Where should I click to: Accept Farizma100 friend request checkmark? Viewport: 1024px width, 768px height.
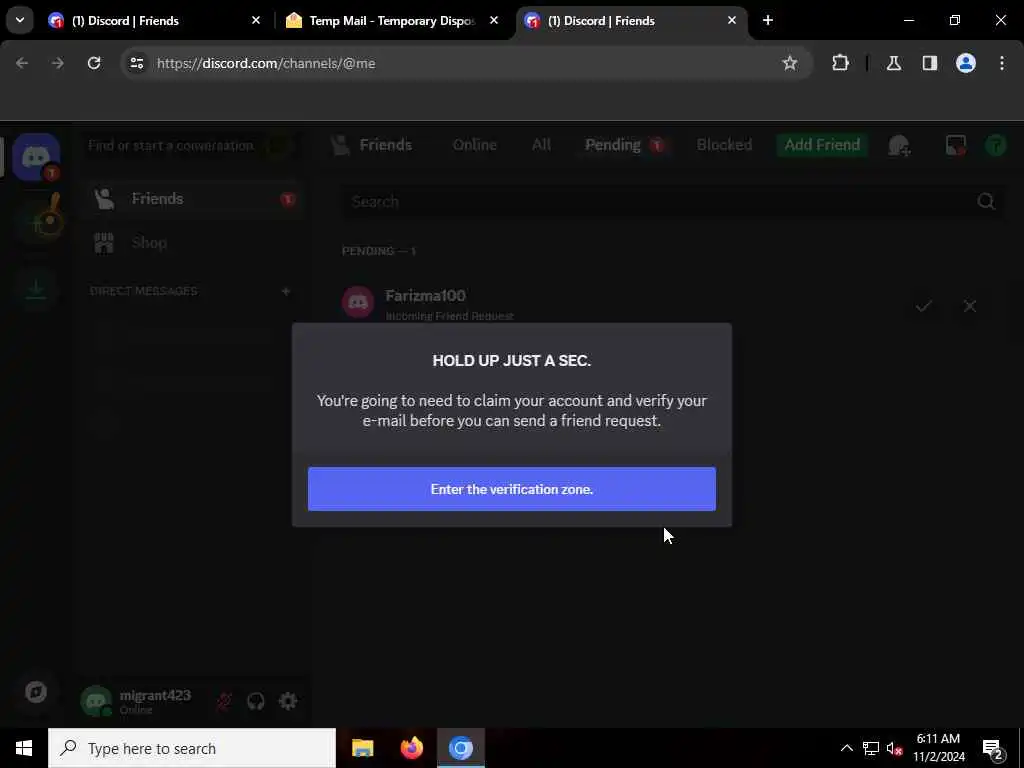click(x=923, y=306)
